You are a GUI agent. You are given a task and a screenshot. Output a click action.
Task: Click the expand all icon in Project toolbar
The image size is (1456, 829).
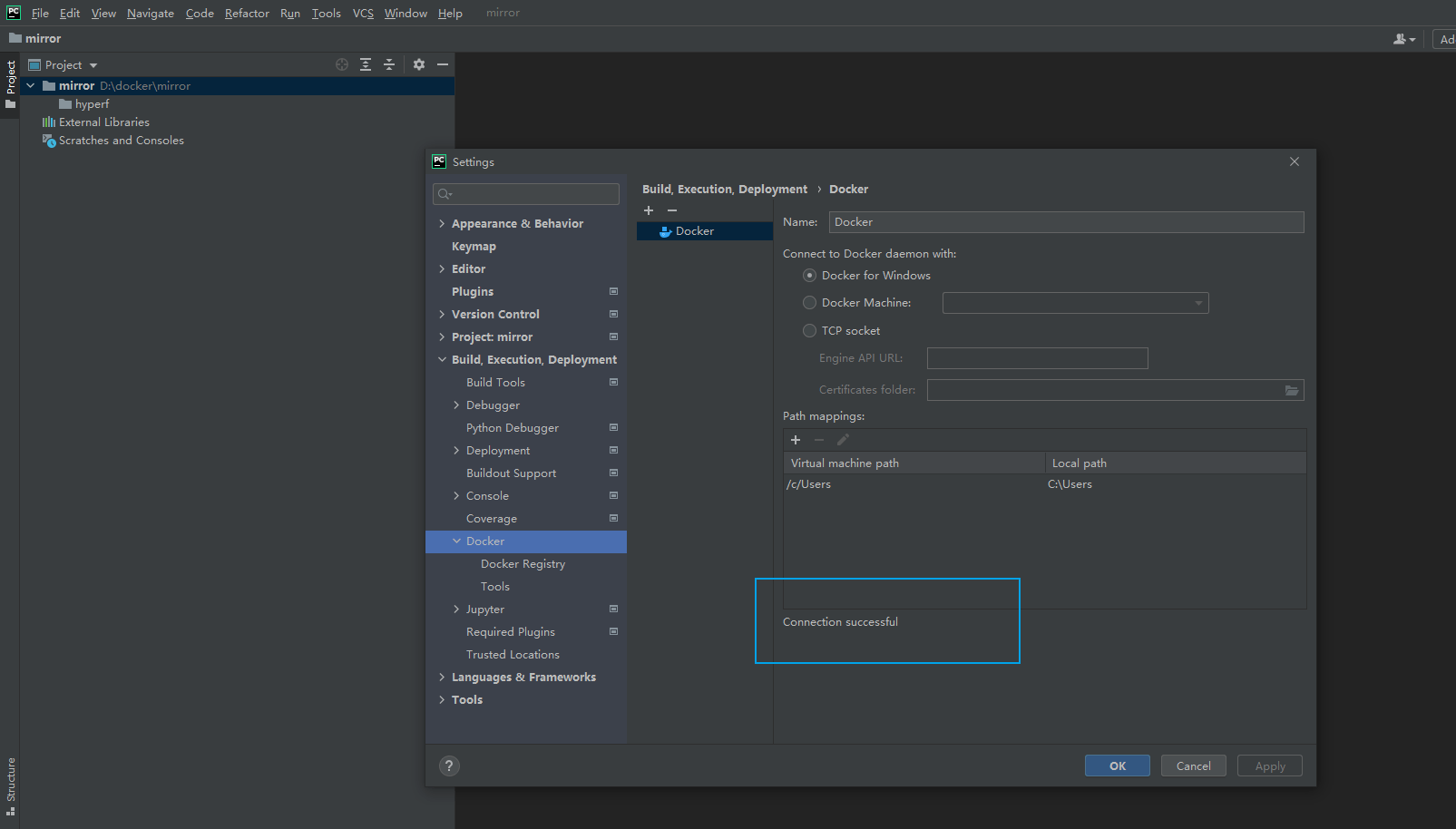click(366, 64)
